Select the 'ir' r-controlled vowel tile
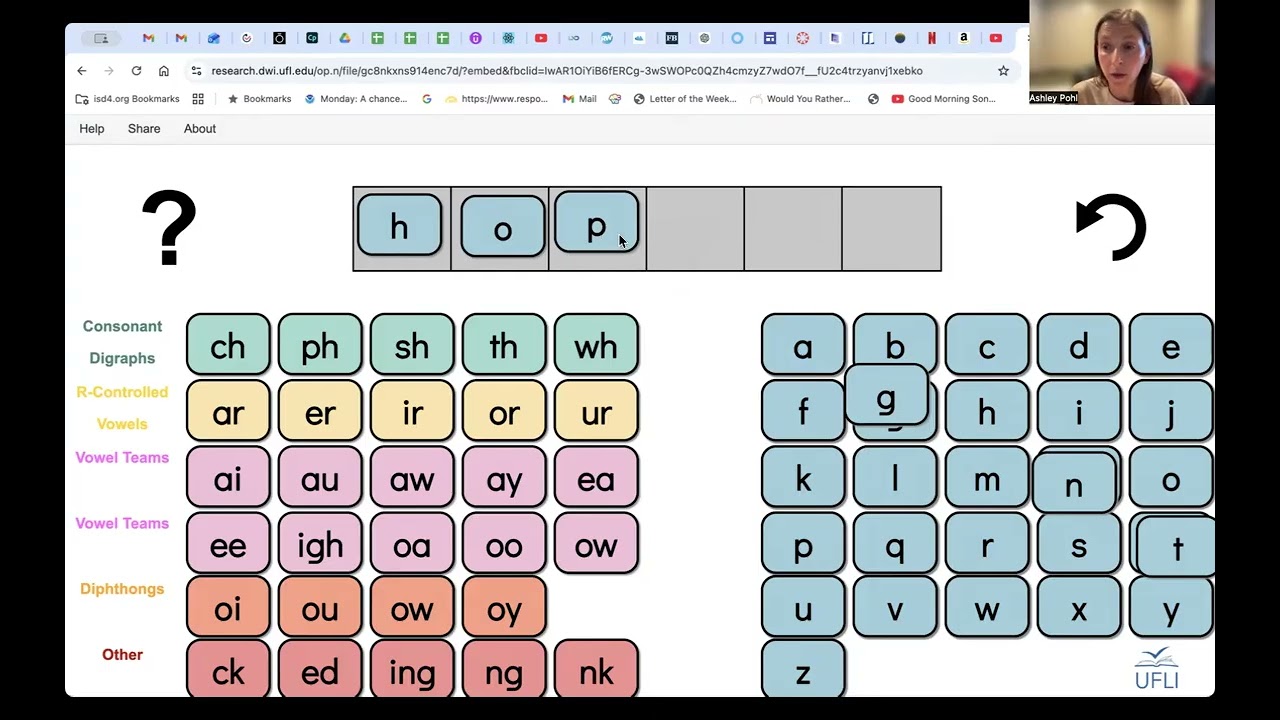This screenshot has width=1280, height=720. 412,412
